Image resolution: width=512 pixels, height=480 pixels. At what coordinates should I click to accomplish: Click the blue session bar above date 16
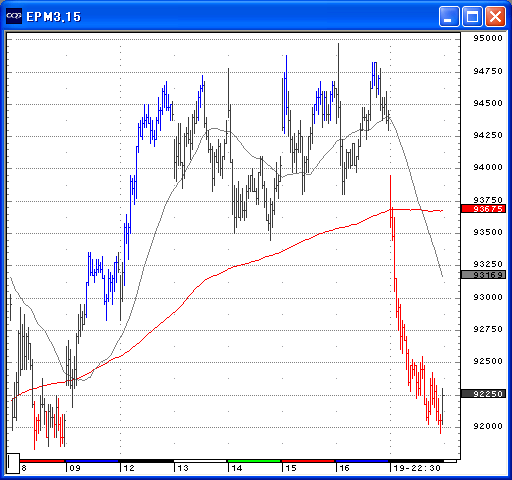pos(362,461)
